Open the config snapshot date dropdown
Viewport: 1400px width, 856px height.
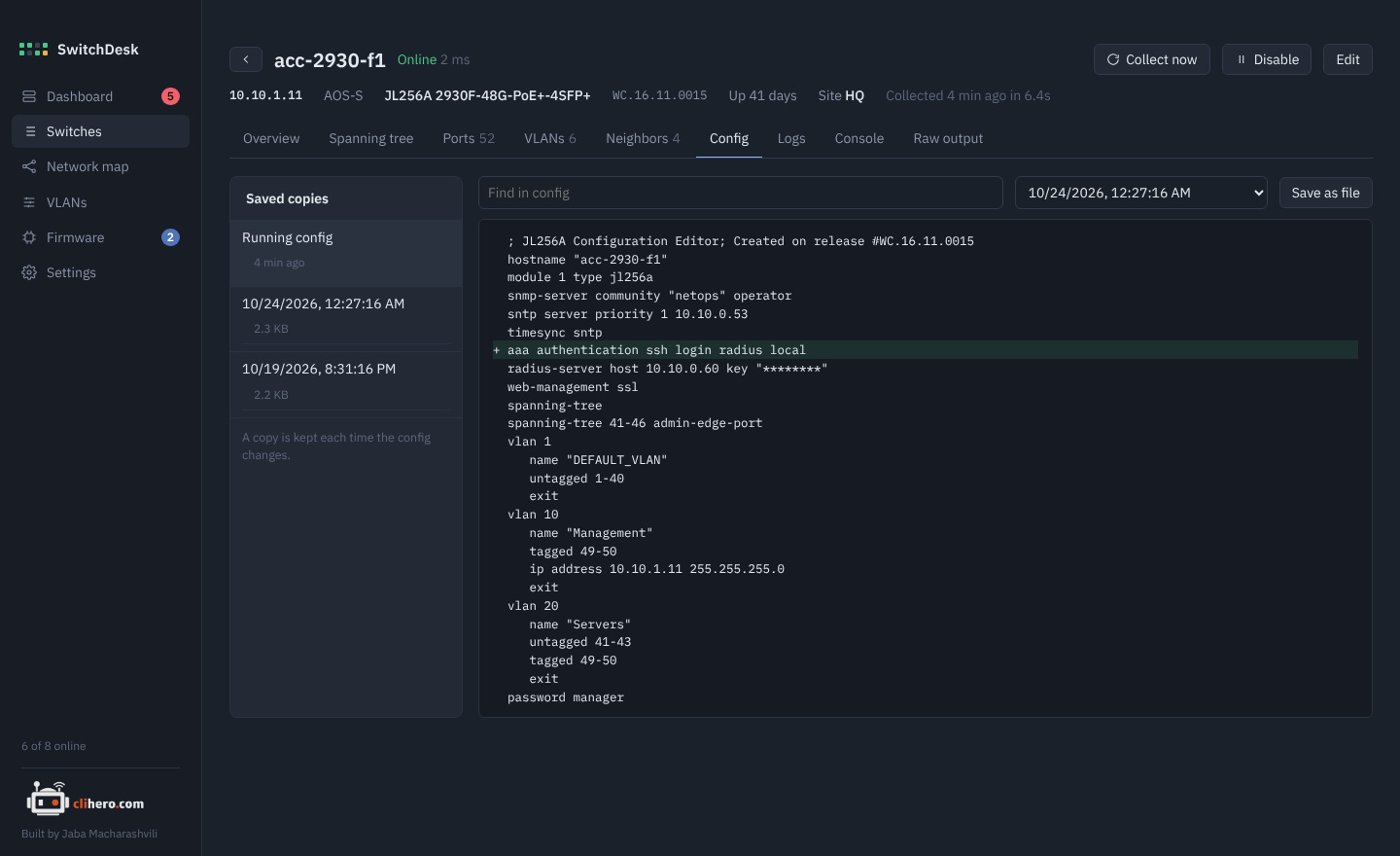[x=1141, y=193]
